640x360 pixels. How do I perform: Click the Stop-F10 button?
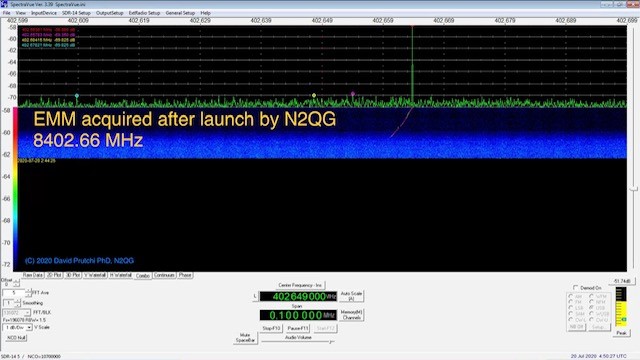[x=271, y=328]
